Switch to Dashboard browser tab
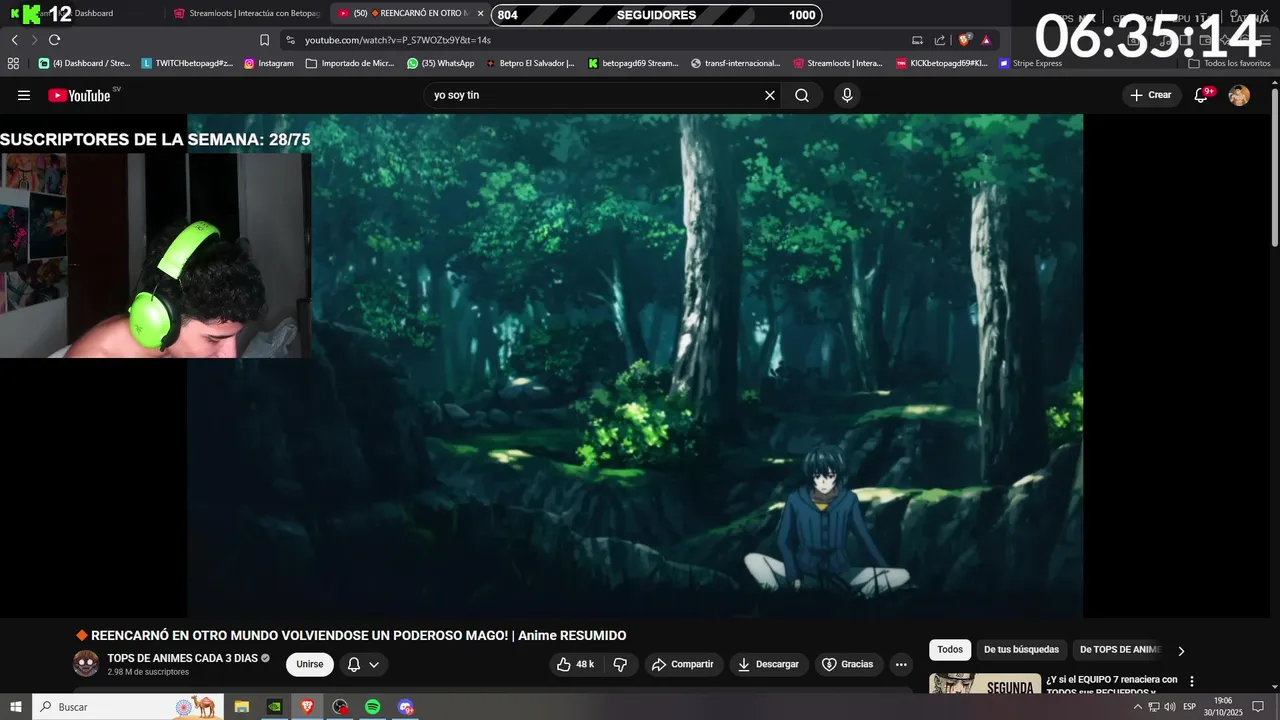1280x720 pixels. click(83, 13)
